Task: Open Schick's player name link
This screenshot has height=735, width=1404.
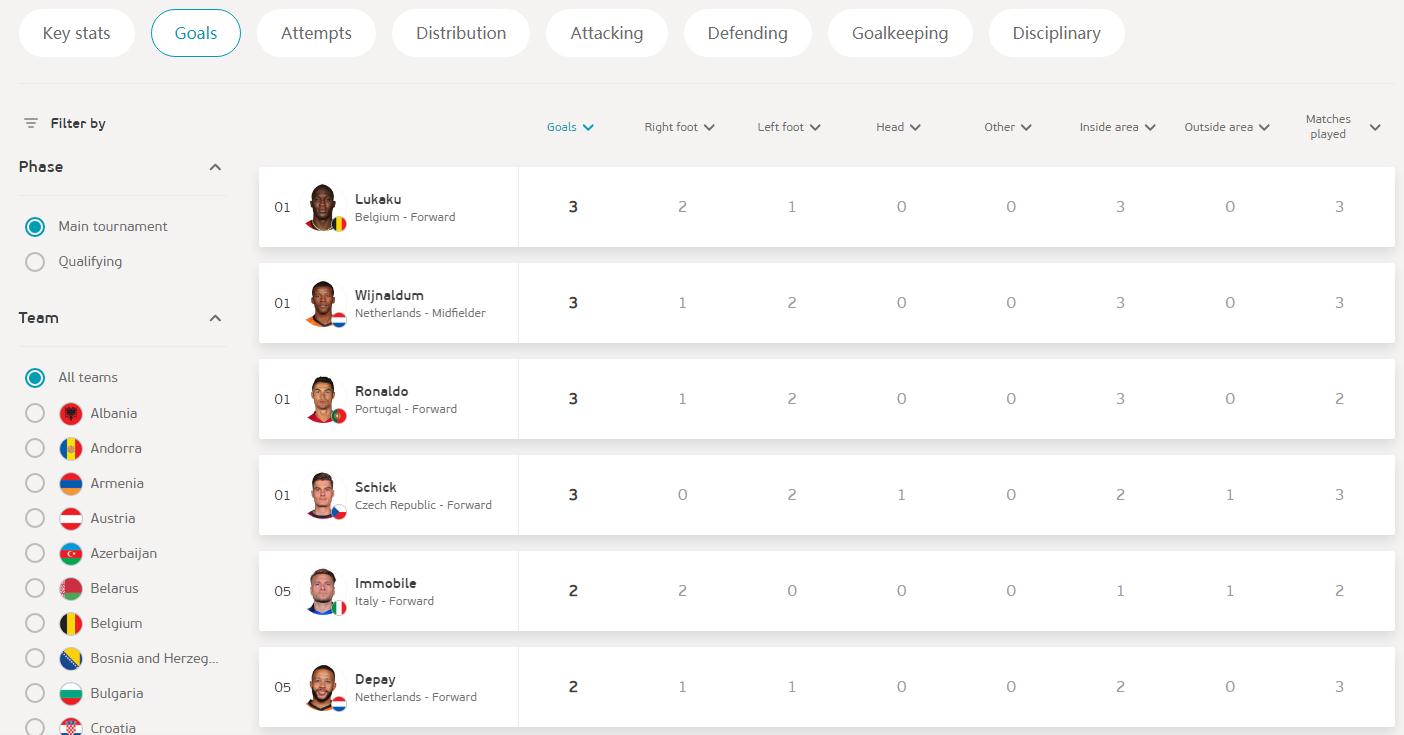Action: pos(376,487)
